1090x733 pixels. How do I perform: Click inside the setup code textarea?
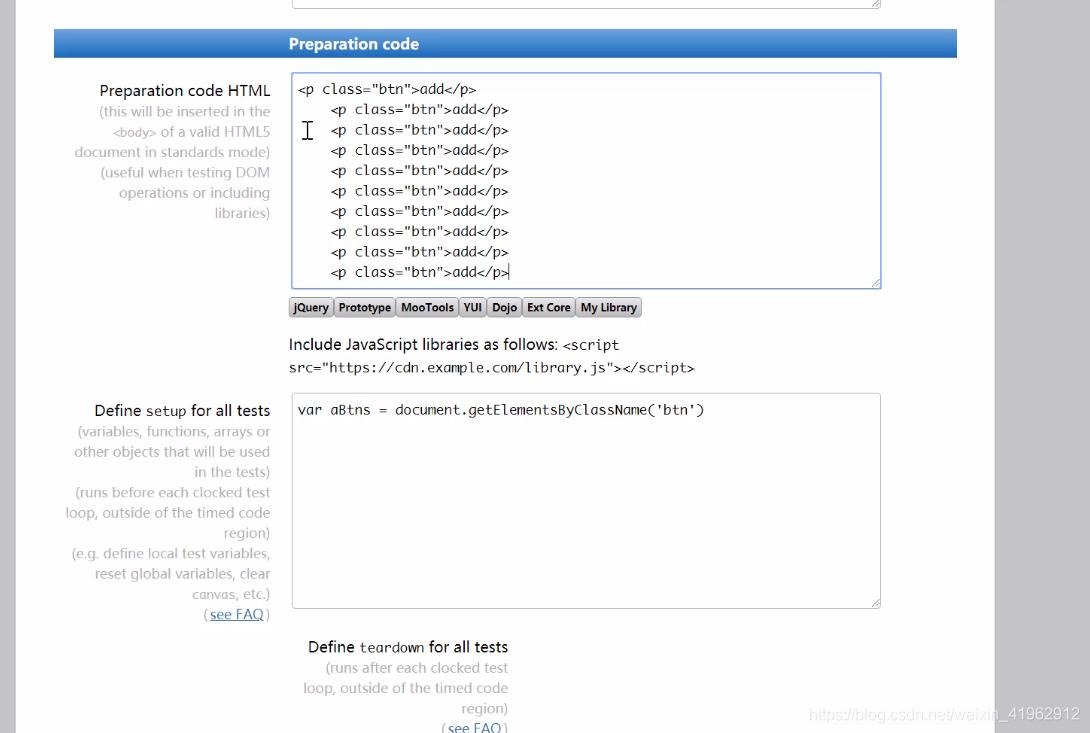pos(586,501)
